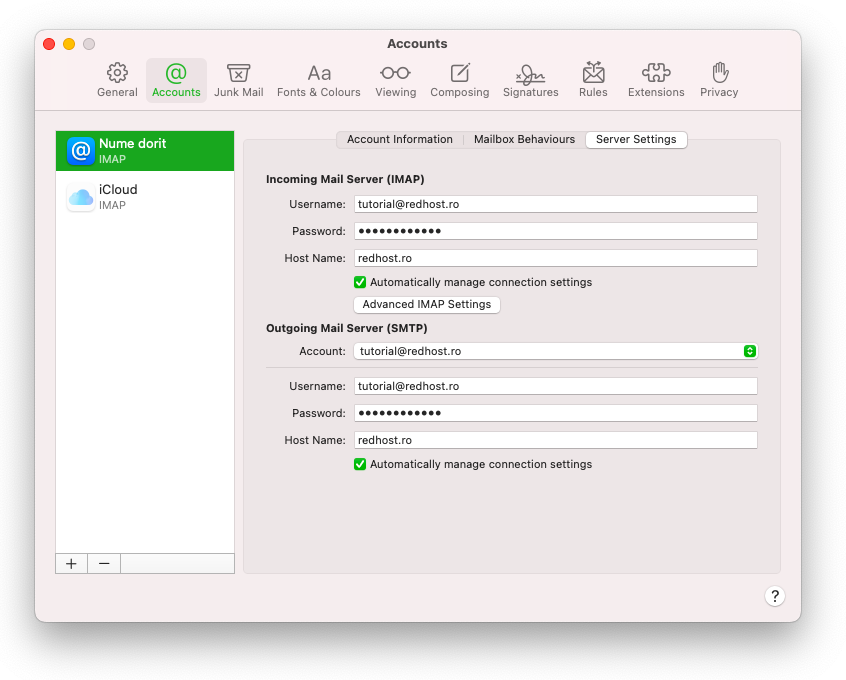The height and width of the screenshot is (680, 846).
Task: Uncheck IMAP automatic connection settings checkbox
Action: tap(360, 282)
